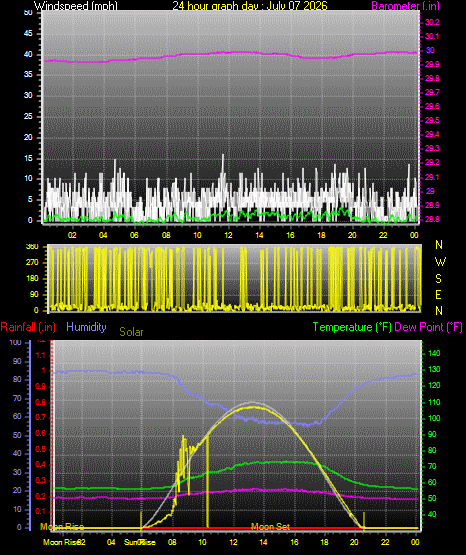
Task: Click the W compass label on wind direction
Action: pos(440,262)
